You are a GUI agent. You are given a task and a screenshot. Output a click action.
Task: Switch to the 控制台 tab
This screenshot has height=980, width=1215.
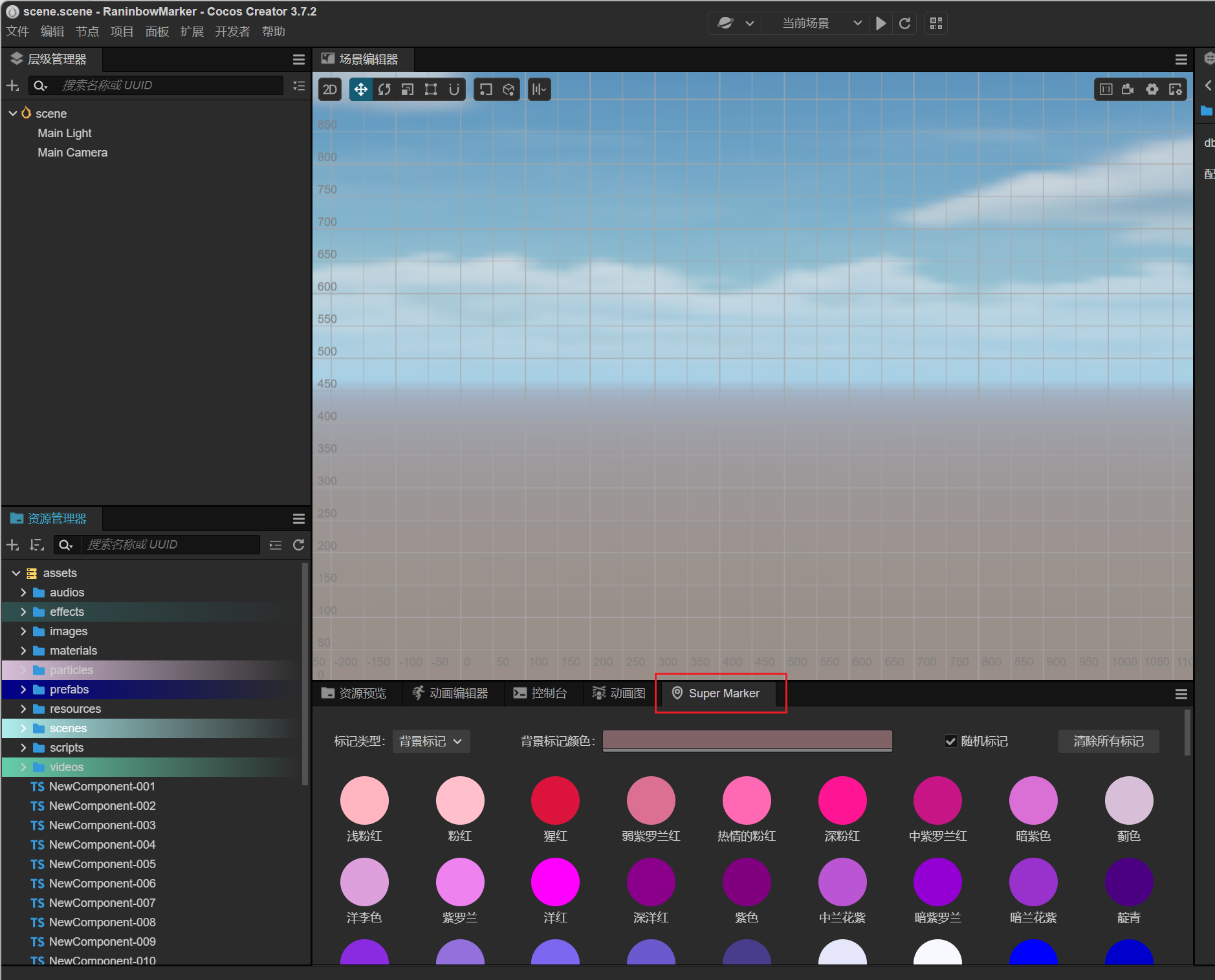click(x=540, y=693)
